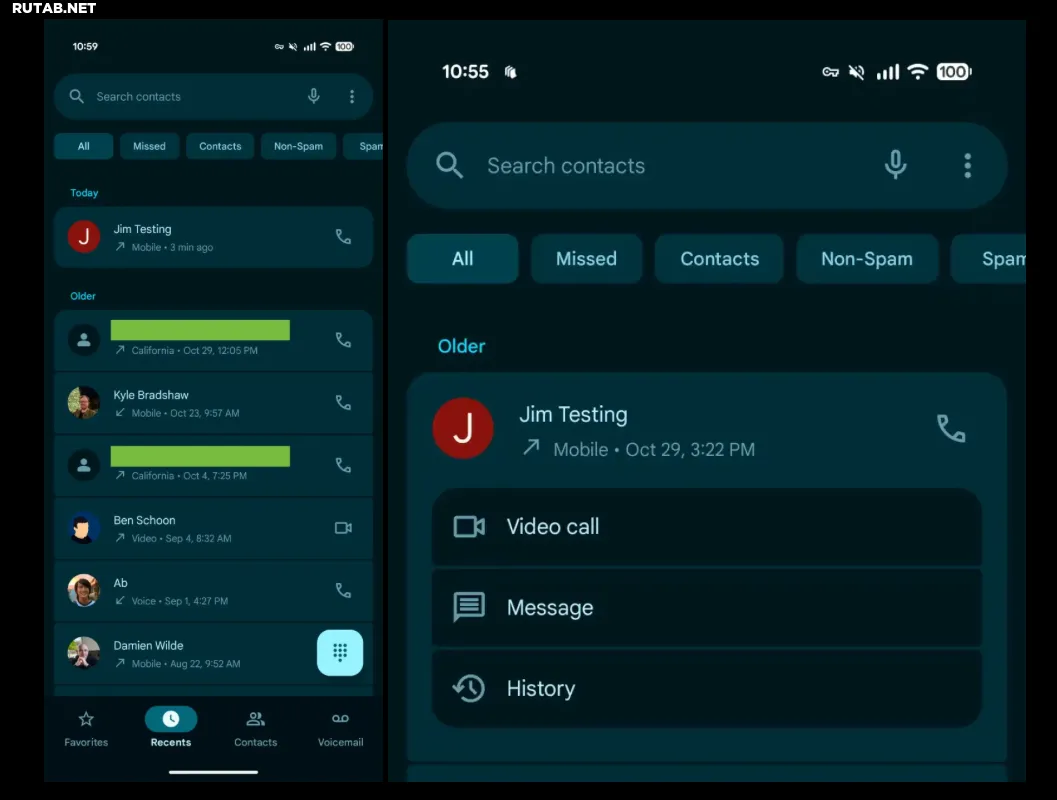Open the three-dot overflow menu in the right phone
Screen dimensions: 1057x800
pyautogui.click(x=967, y=165)
